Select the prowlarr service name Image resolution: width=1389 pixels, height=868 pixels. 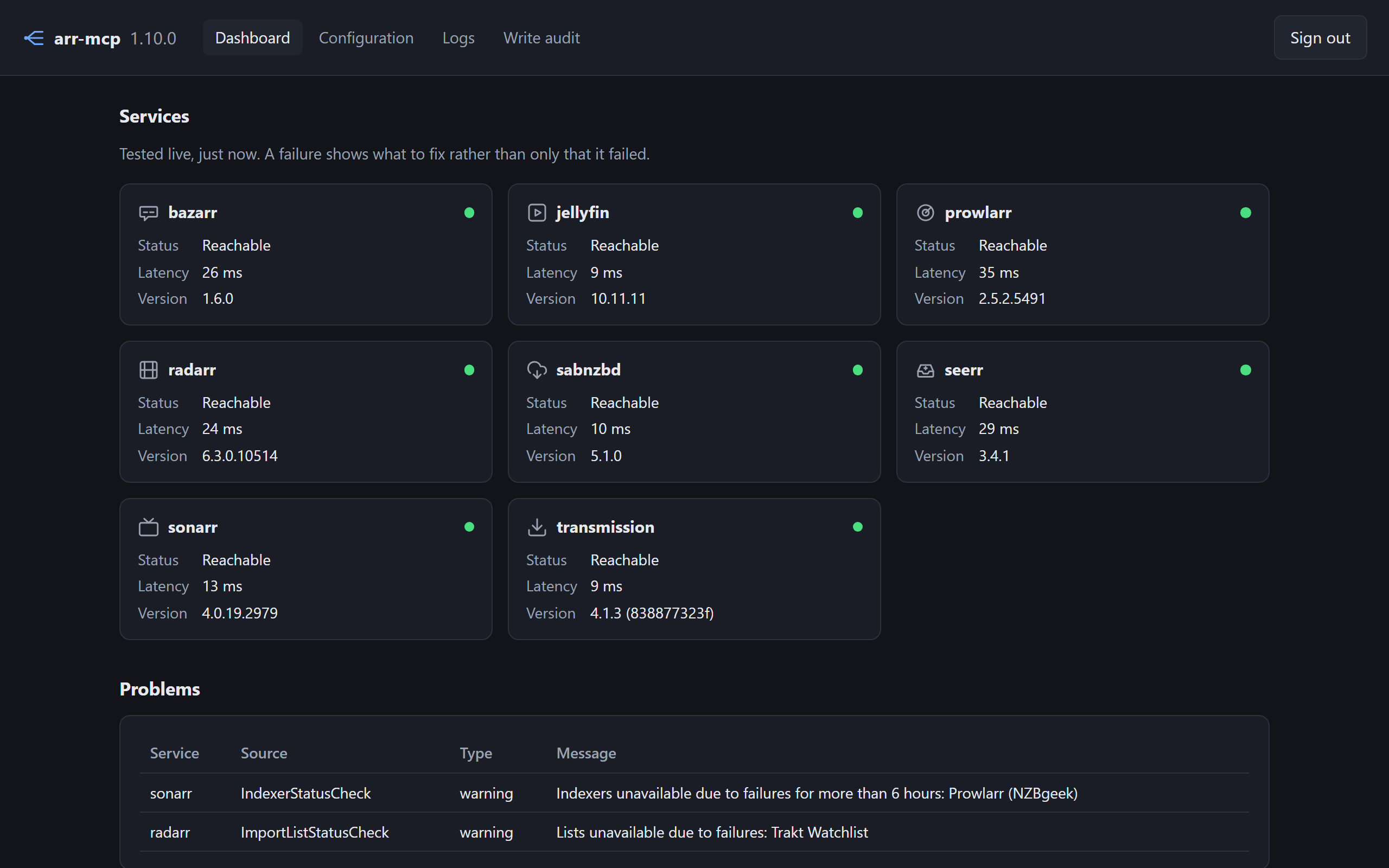978,213
